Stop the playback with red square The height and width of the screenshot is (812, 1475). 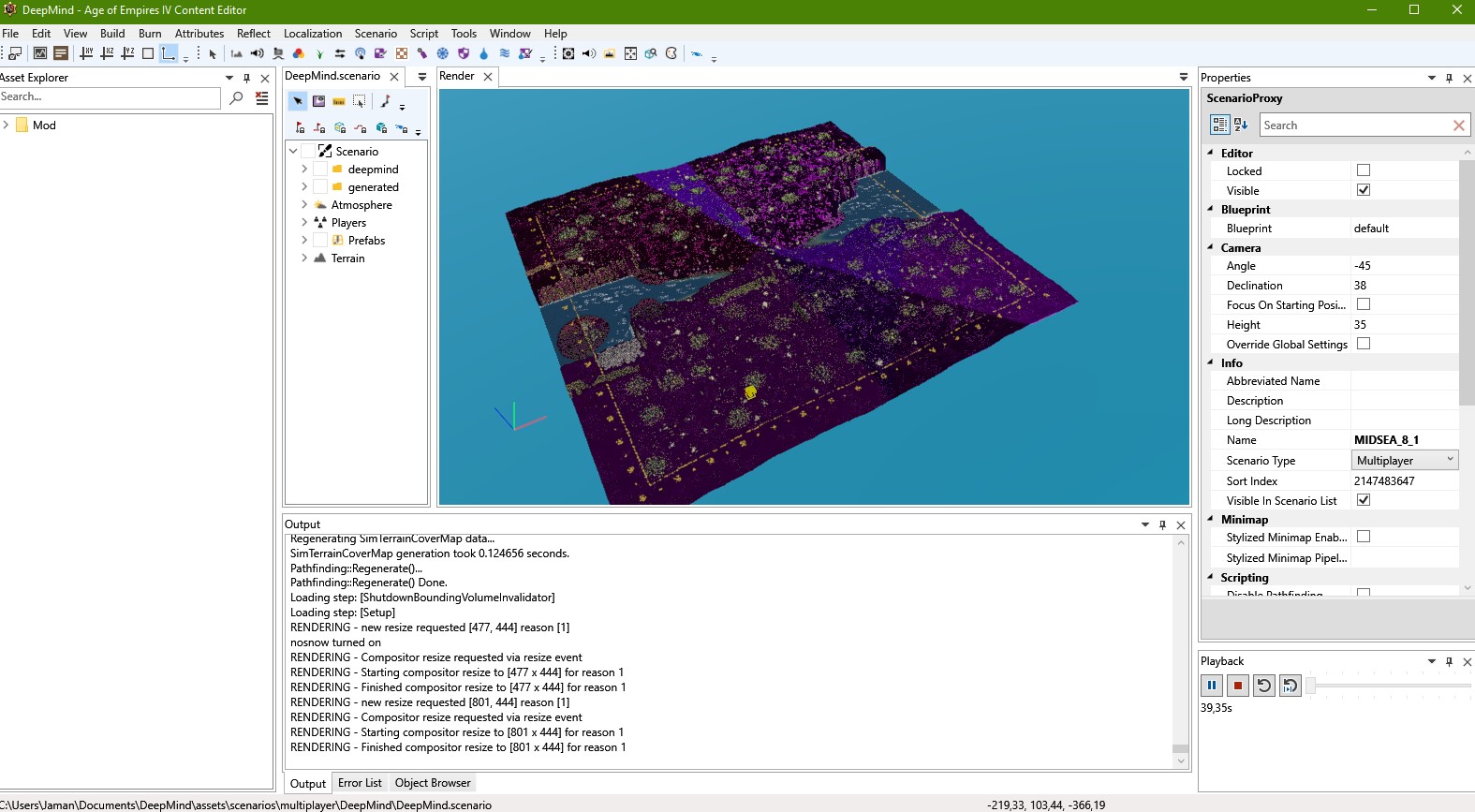[x=1238, y=686]
